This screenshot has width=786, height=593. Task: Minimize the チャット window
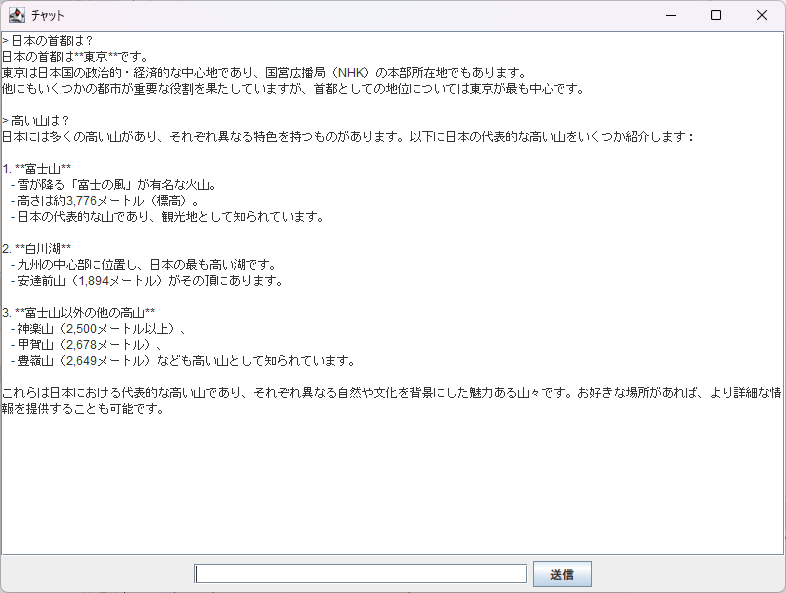[x=670, y=15]
